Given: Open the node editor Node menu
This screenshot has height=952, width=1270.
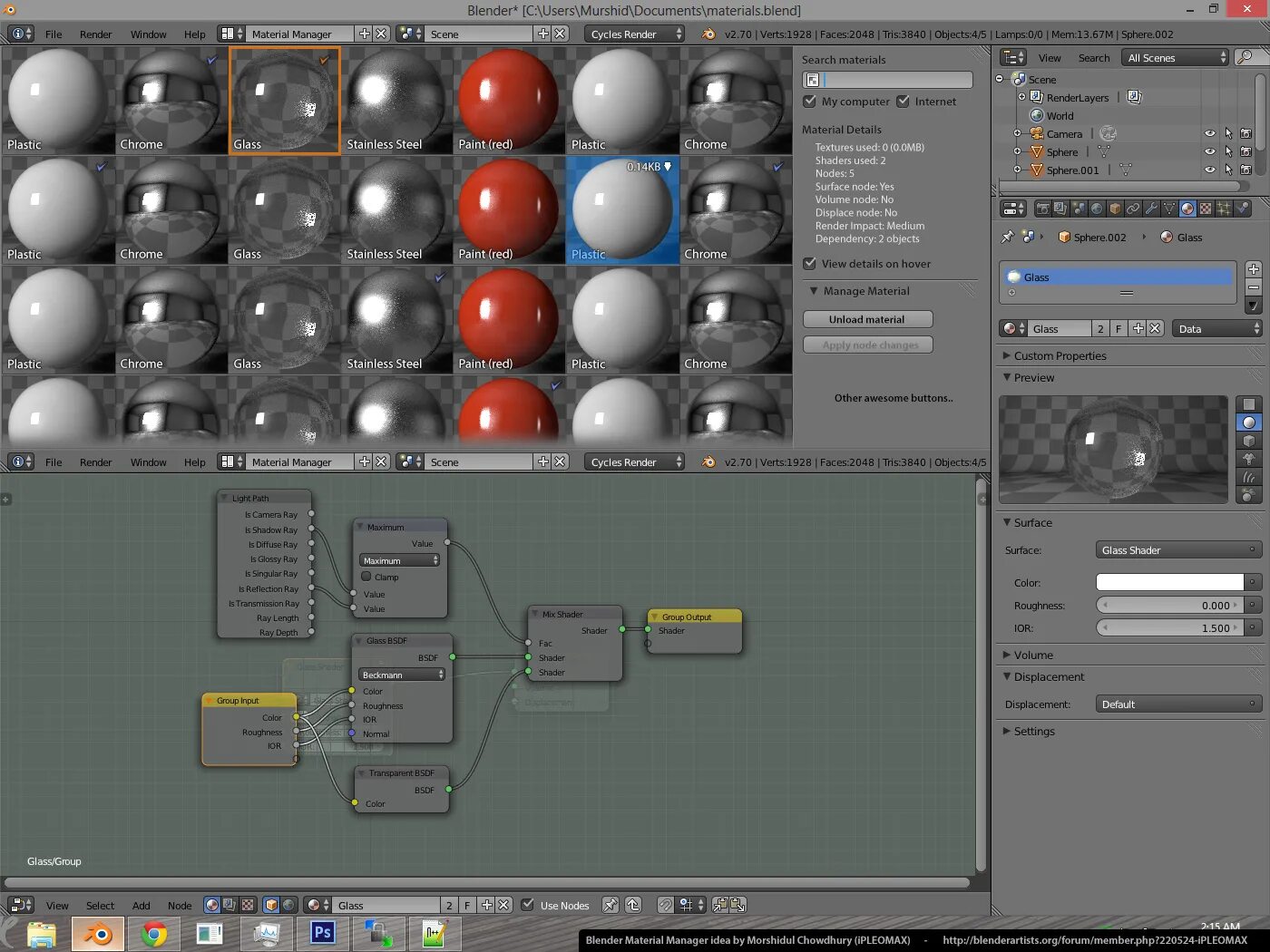Looking at the screenshot, I should click(180, 905).
